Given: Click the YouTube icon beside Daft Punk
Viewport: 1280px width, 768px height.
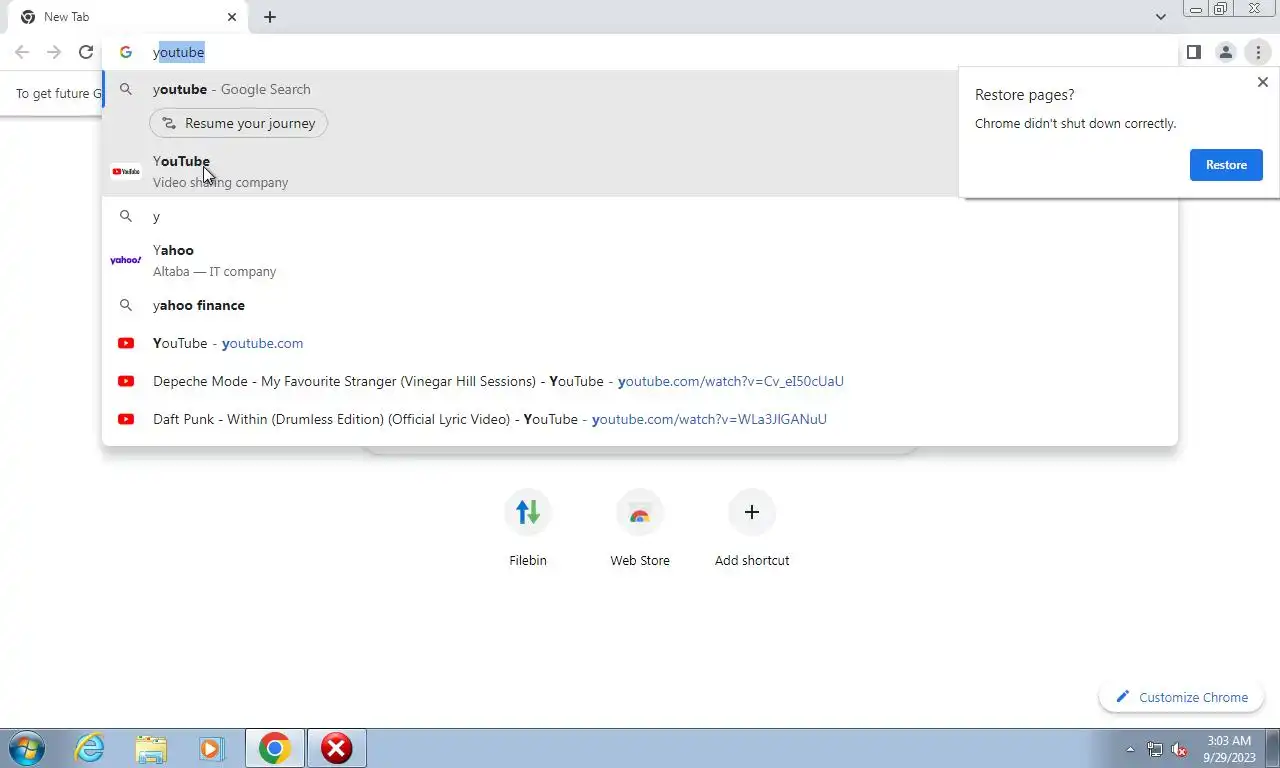Looking at the screenshot, I should point(126,419).
